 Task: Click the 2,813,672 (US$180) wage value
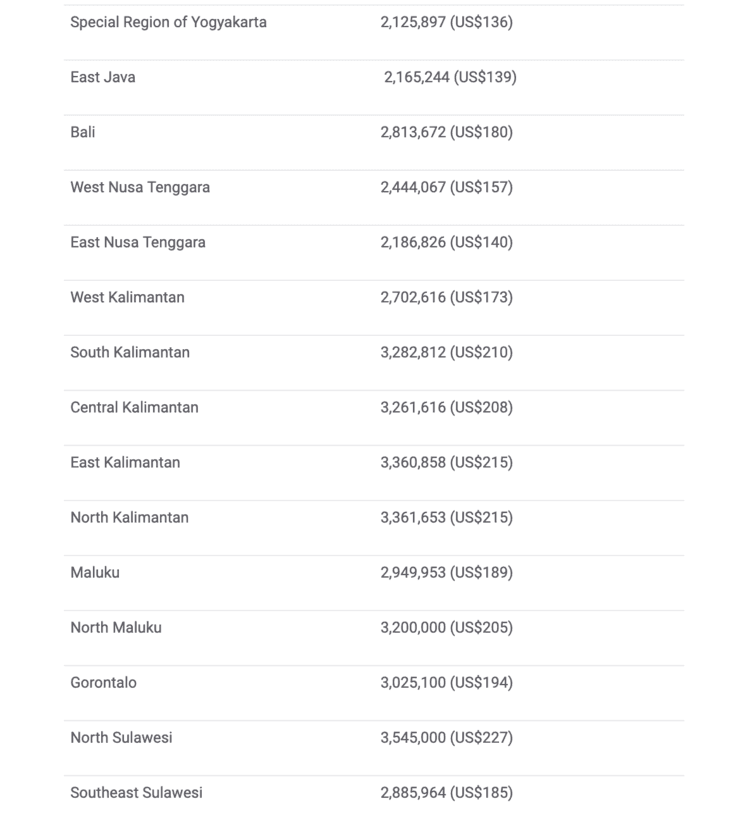click(446, 132)
